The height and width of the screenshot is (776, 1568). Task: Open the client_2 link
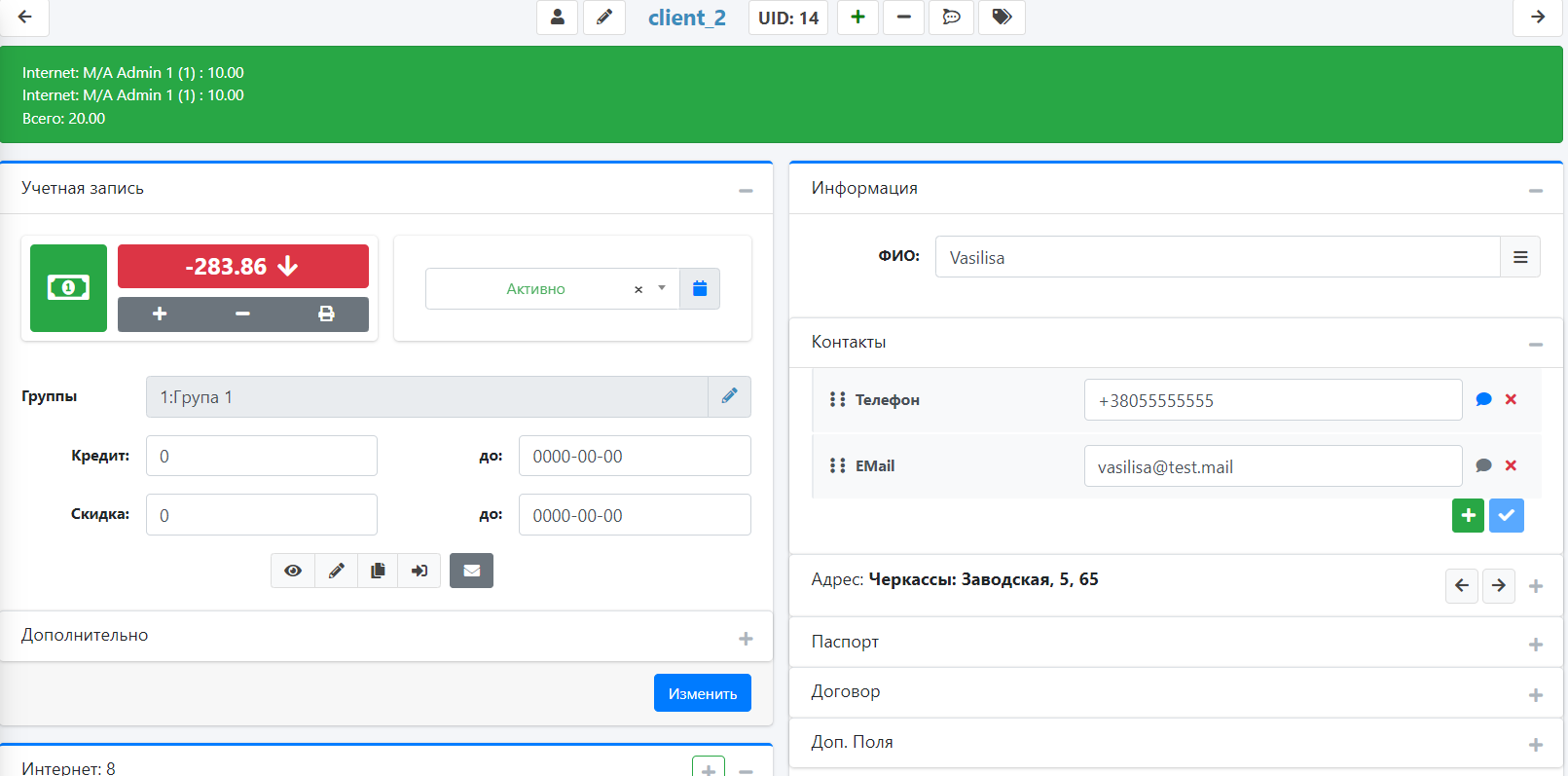coord(687,18)
